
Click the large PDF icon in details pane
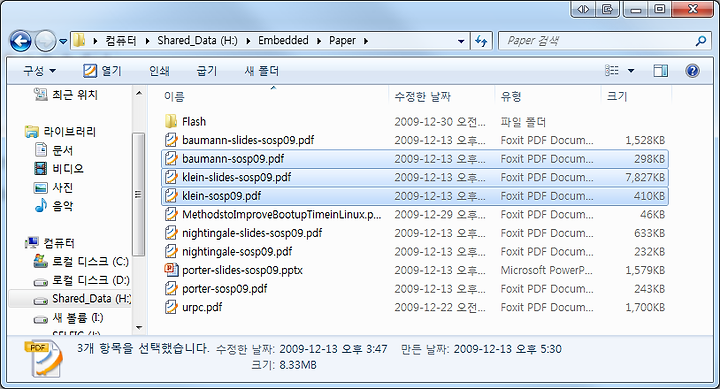[x=44, y=359]
